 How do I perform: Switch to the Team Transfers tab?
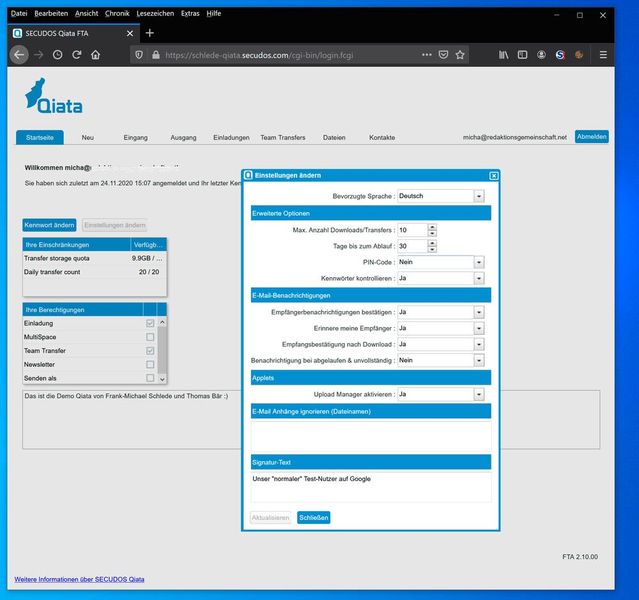pos(283,138)
